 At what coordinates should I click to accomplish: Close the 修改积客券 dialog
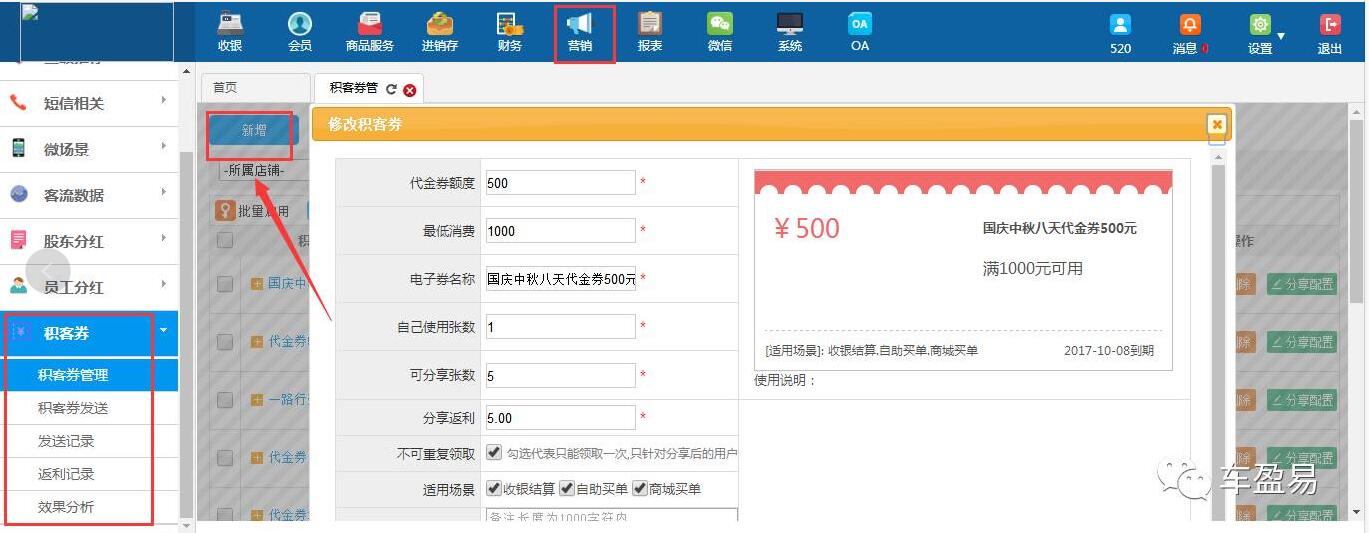pyautogui.click(x=1216, y=124)
